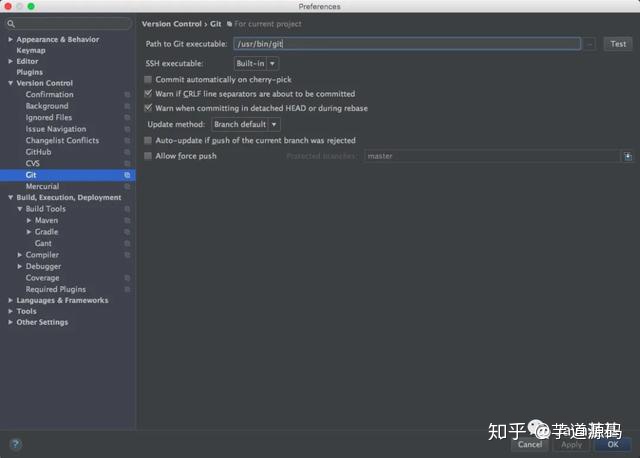Open Keymap settings page
The height and width of the screenshot is (458, 640).
point(31,50)
